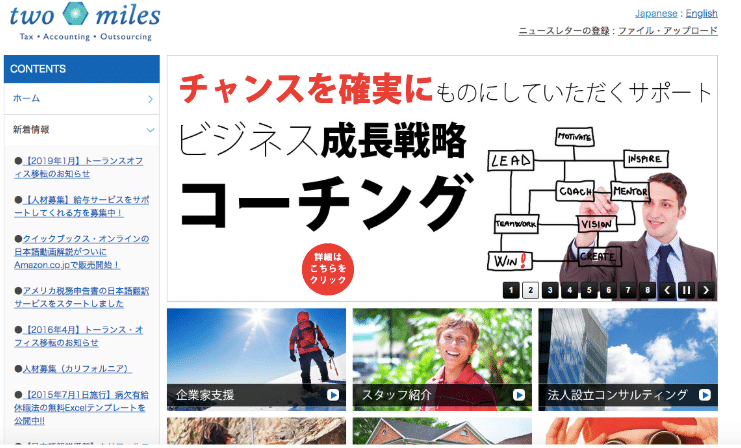Open ファイル・アップロード link
The height and width of the screenshot is (448, 741).
(x=668, y=31)
